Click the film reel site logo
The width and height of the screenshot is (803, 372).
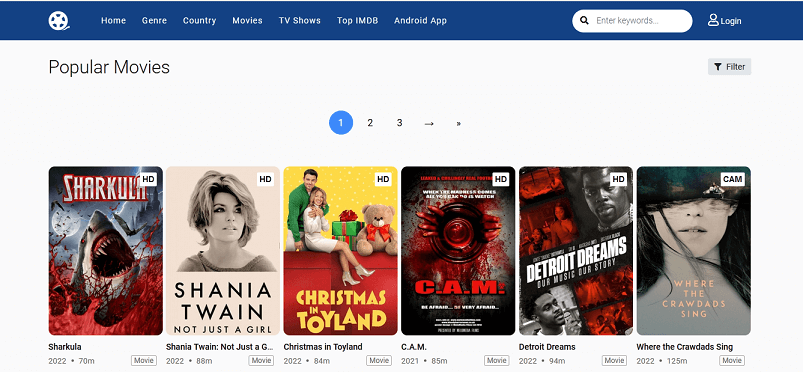[x=59, y=20]
